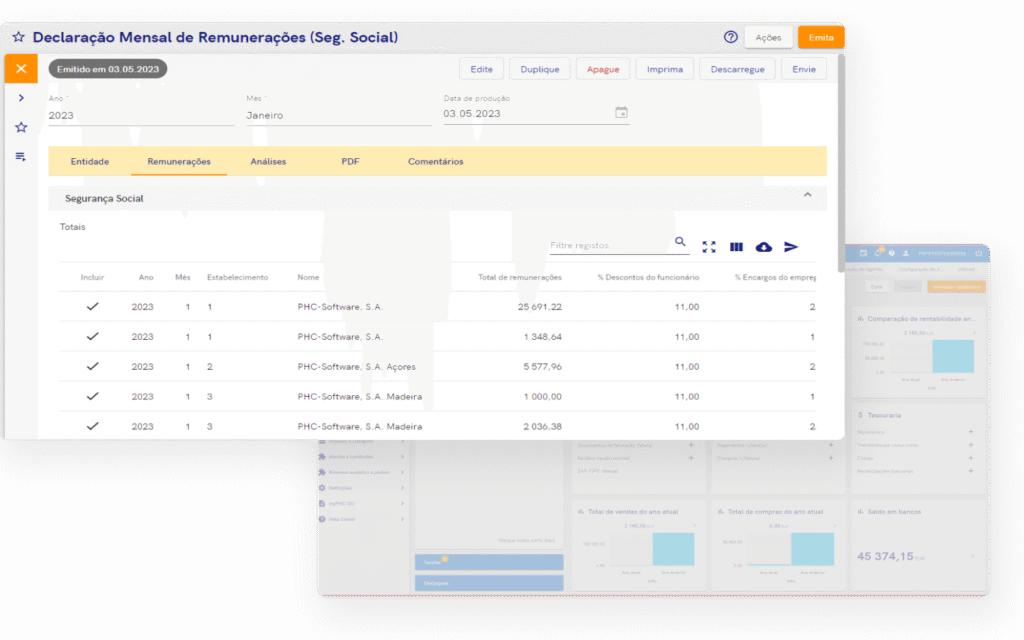Switch to the Entidade tab

coord(90,161)
